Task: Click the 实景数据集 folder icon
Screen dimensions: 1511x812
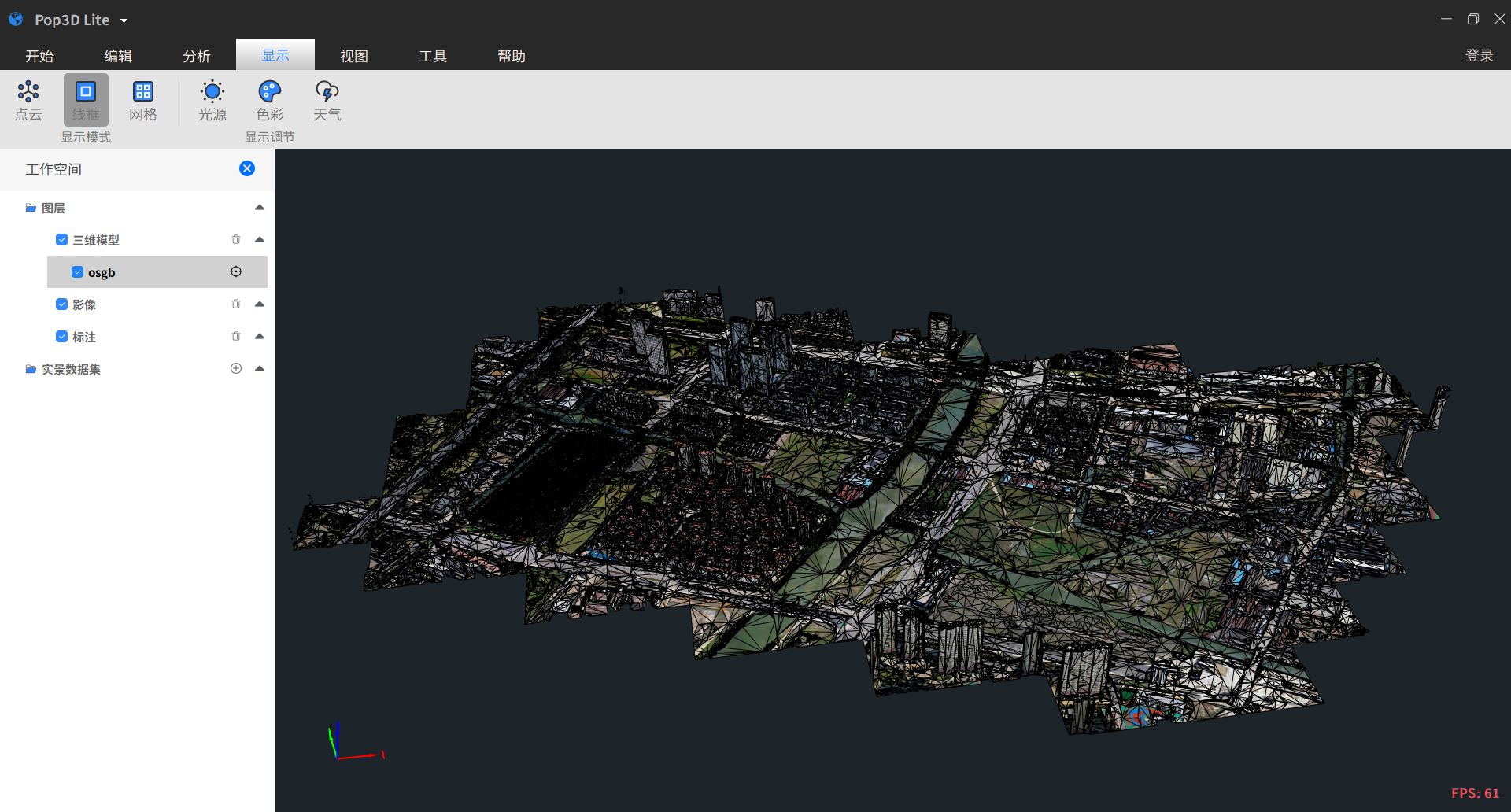Action: [31, 369]
